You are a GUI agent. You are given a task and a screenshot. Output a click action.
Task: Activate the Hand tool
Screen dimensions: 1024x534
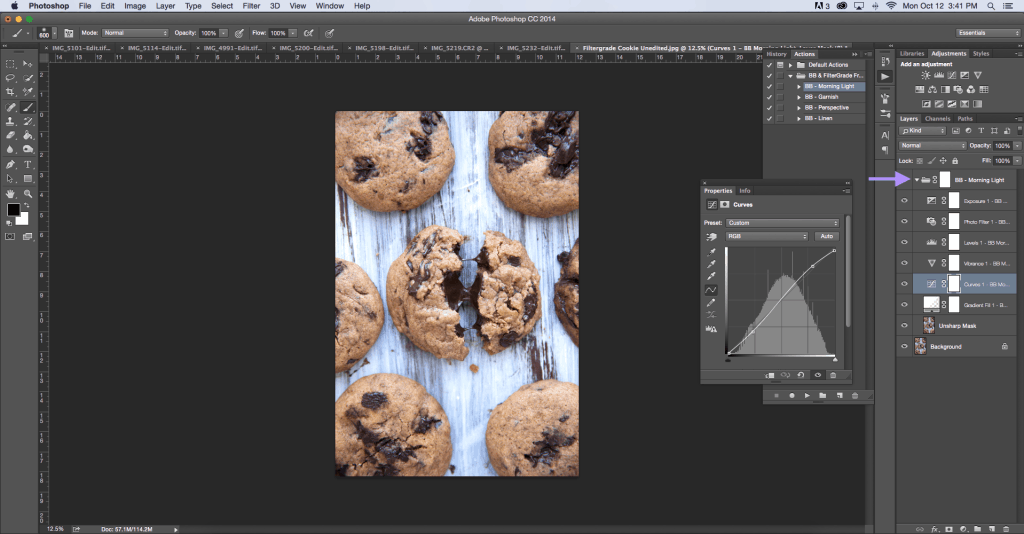point(11,192)
